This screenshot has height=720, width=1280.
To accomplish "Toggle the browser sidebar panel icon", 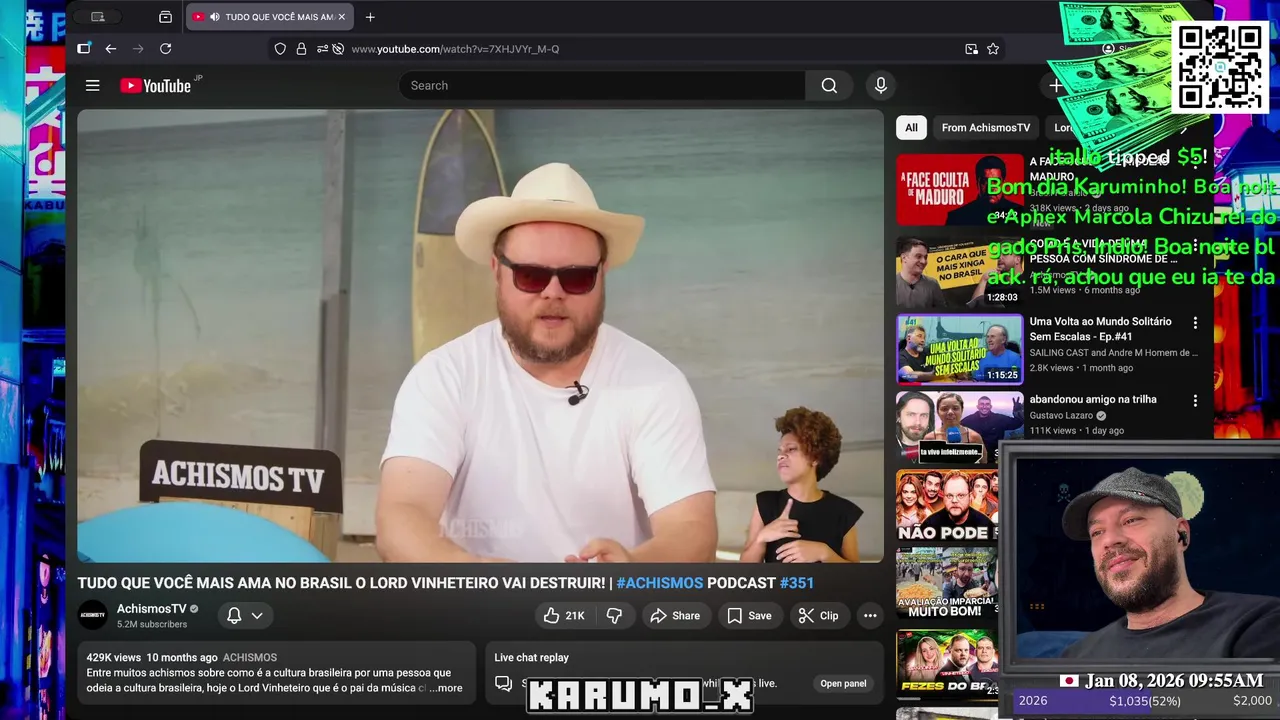I will [84, 48].
